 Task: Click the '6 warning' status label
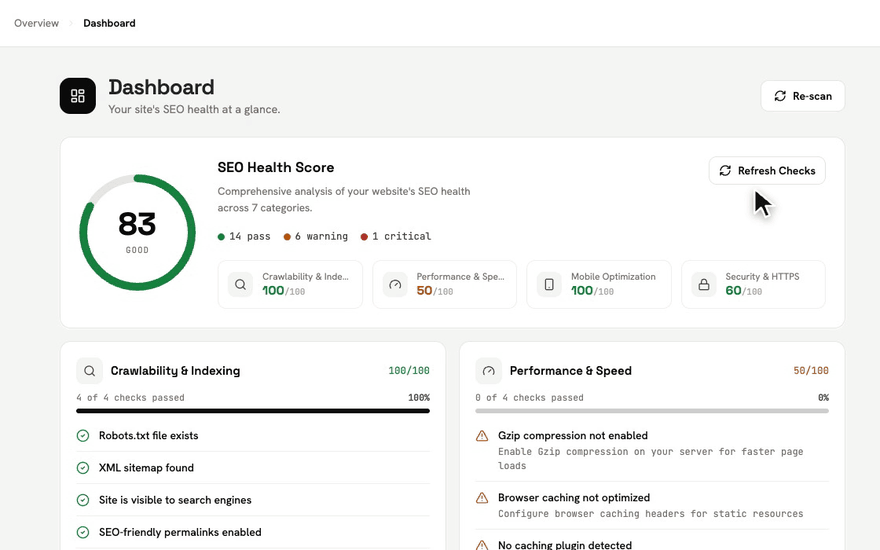[x=316, y=236]
